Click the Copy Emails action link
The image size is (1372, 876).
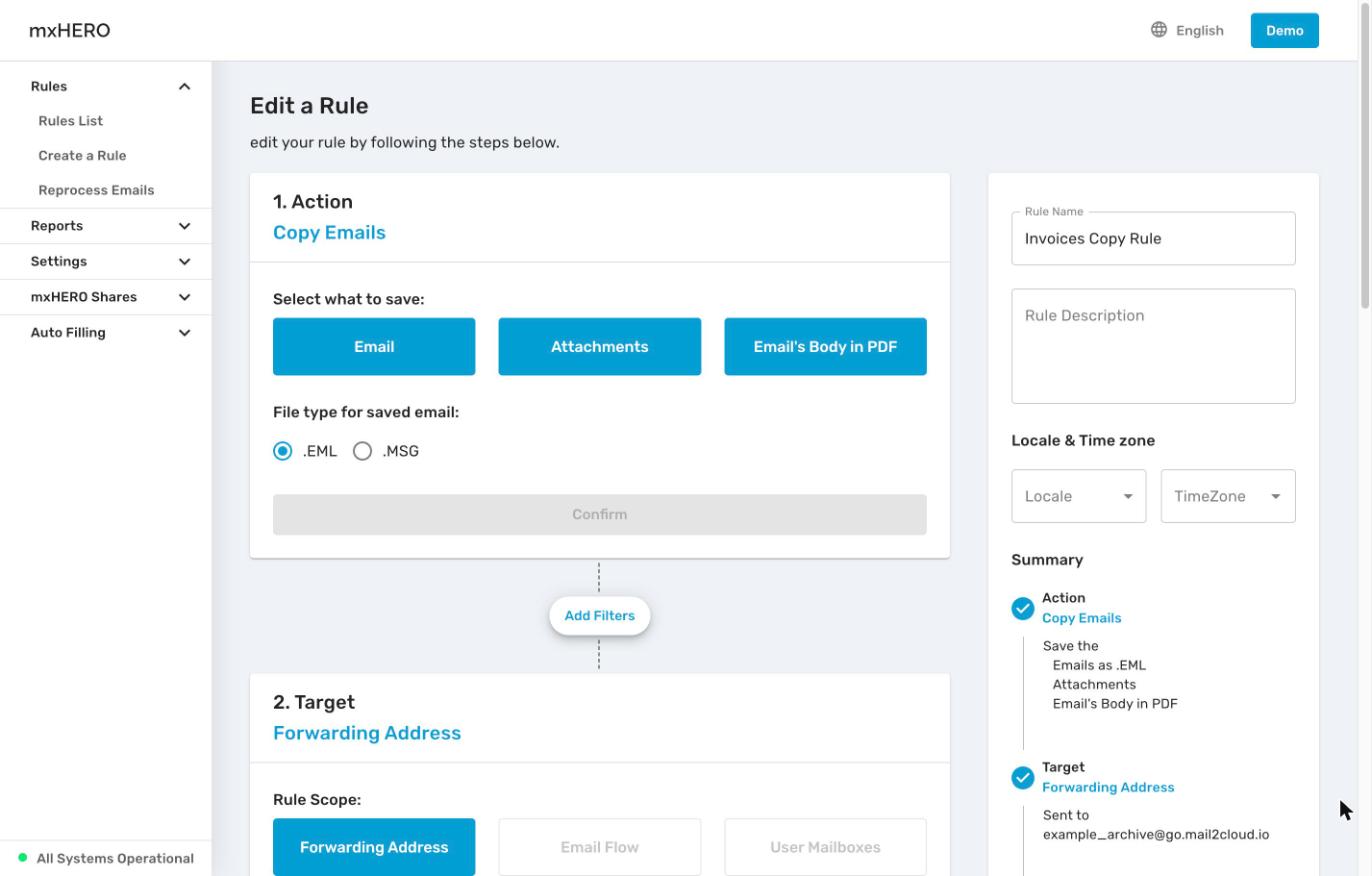pyautogui.click(x=329, y=232)
